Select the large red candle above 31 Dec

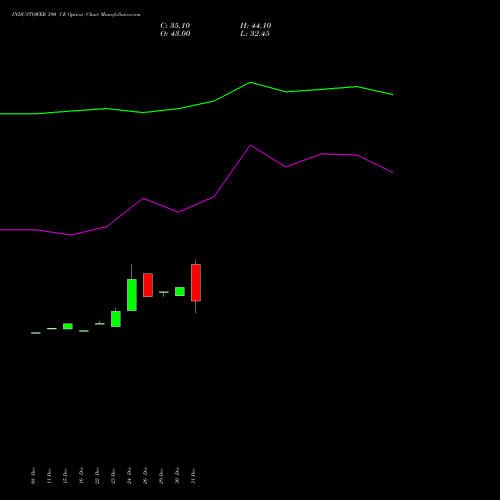(196, 283)
